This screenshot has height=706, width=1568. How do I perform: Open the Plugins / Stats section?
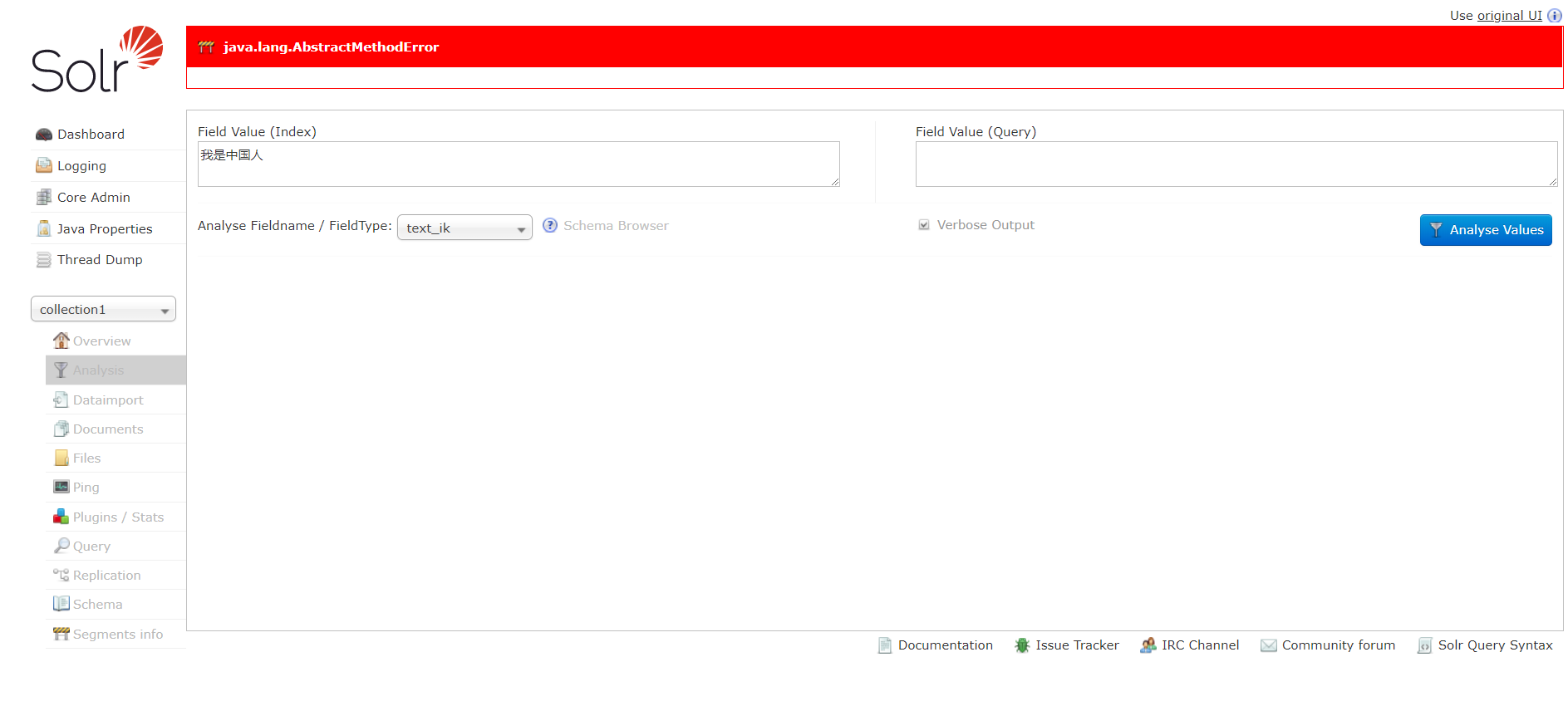(x=118, y=517)
